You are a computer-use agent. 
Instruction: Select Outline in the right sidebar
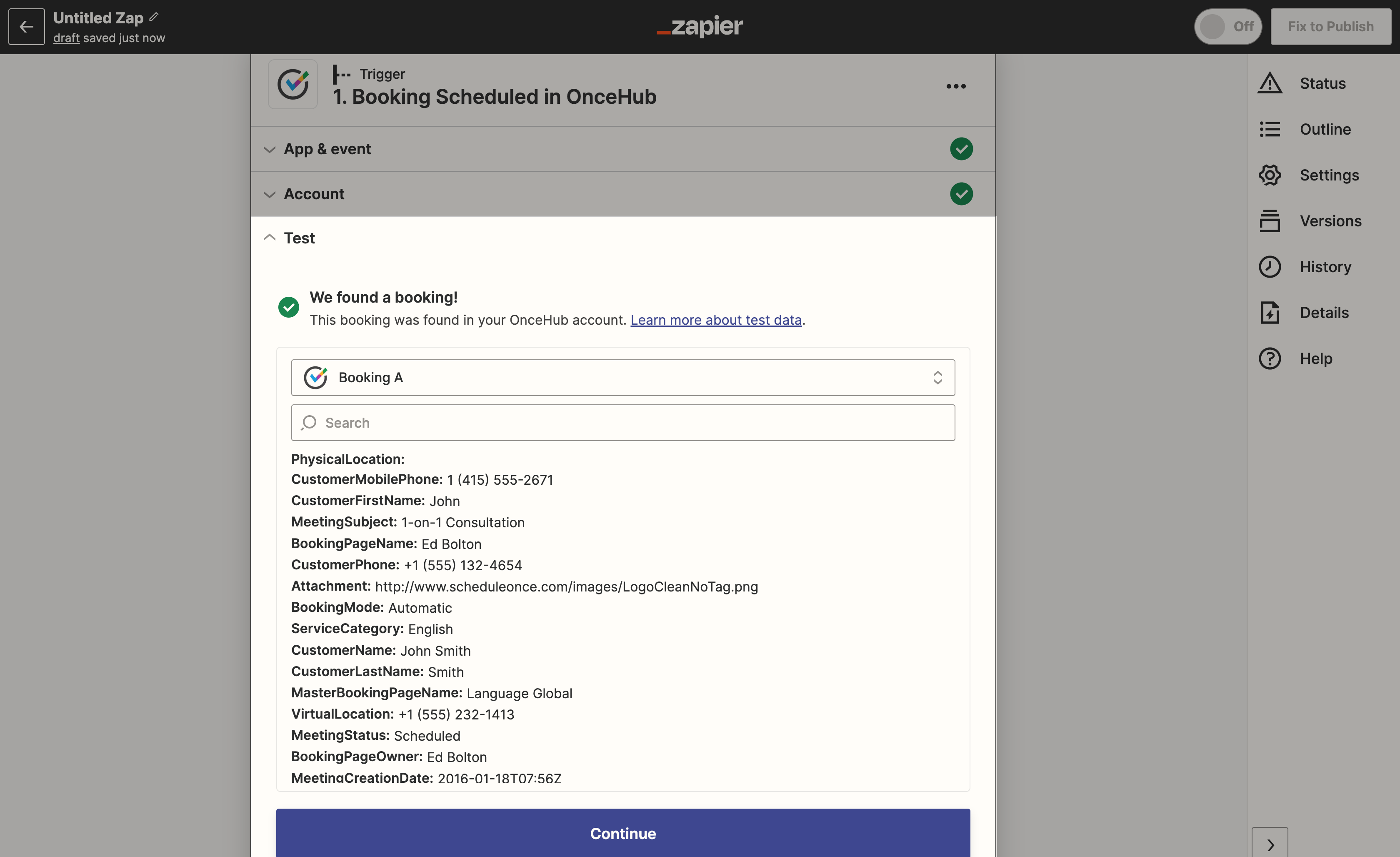coord(1325,130)
